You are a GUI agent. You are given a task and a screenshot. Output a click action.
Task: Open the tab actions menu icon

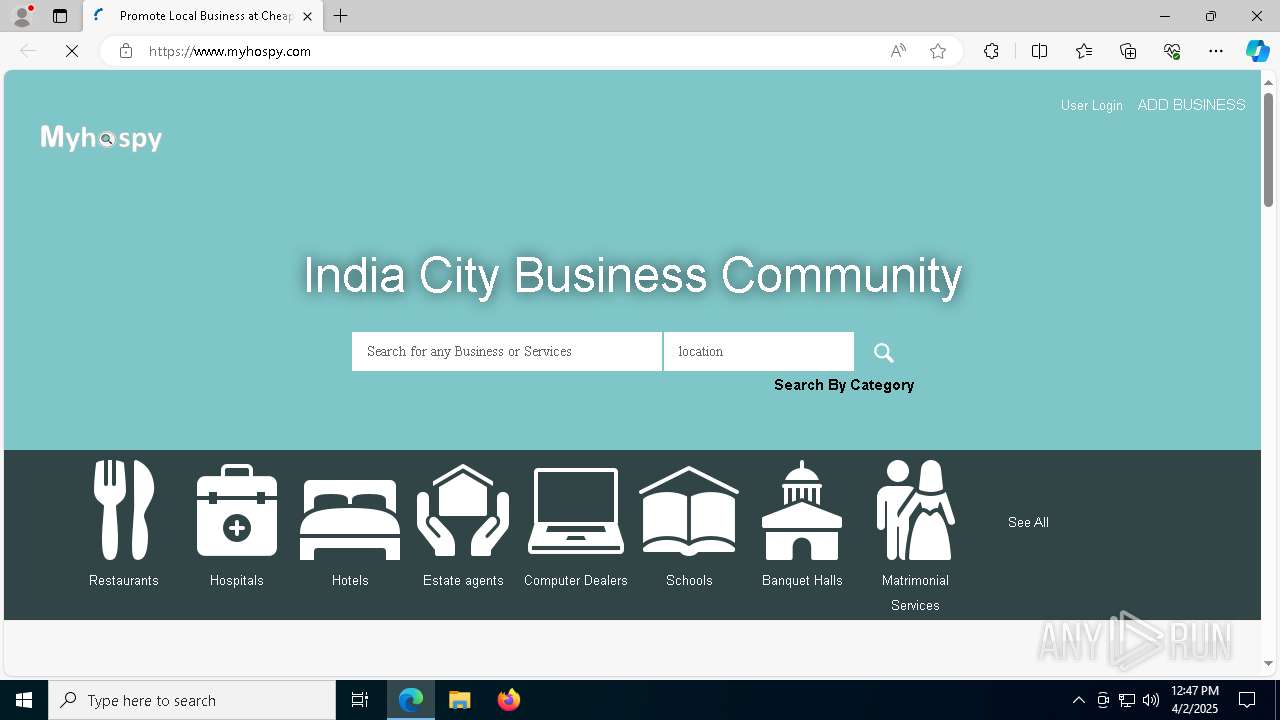point(60,16)
